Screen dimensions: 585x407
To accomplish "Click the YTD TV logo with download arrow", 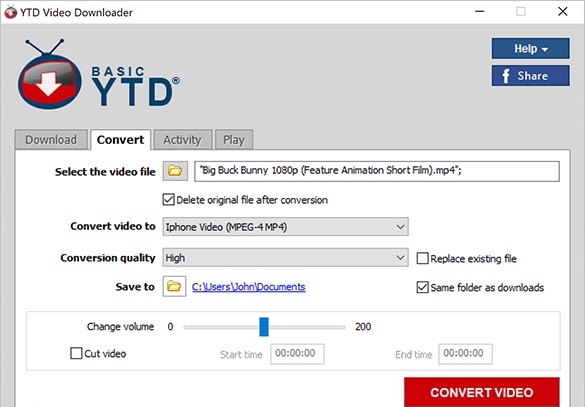I will 50,74.
